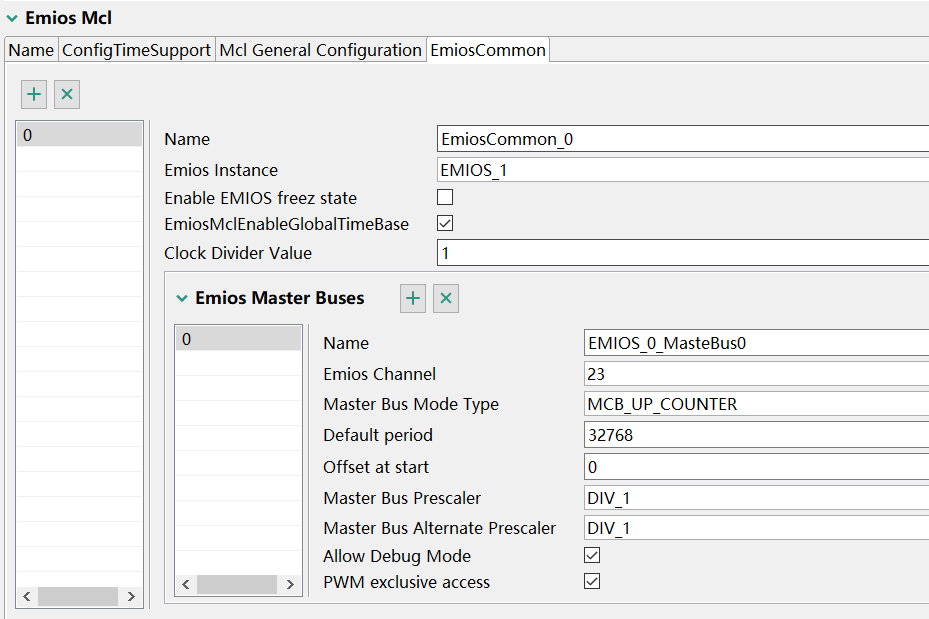Uncheck Allow Debug Mode

click(592, 556)
